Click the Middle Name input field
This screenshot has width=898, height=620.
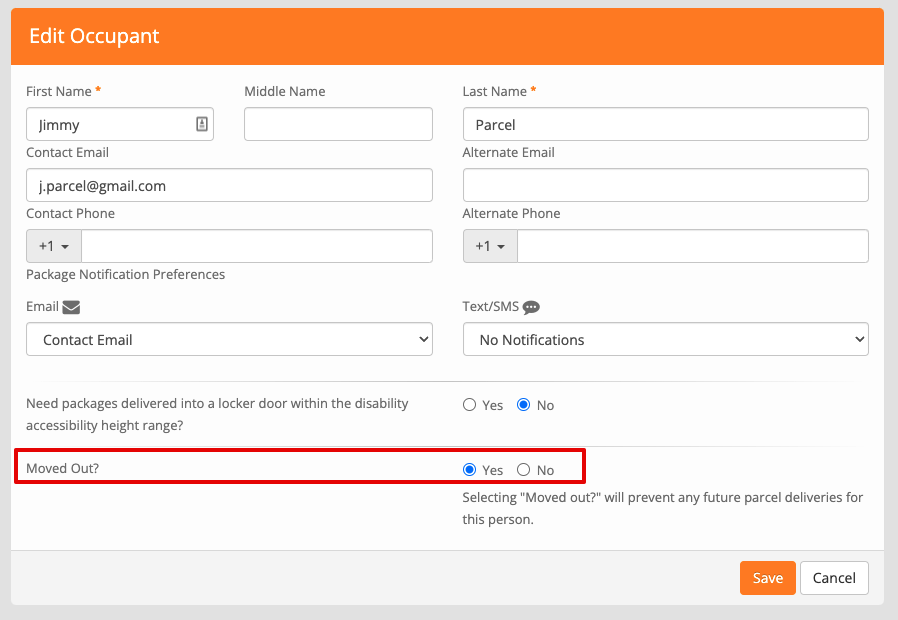point(338,124)
